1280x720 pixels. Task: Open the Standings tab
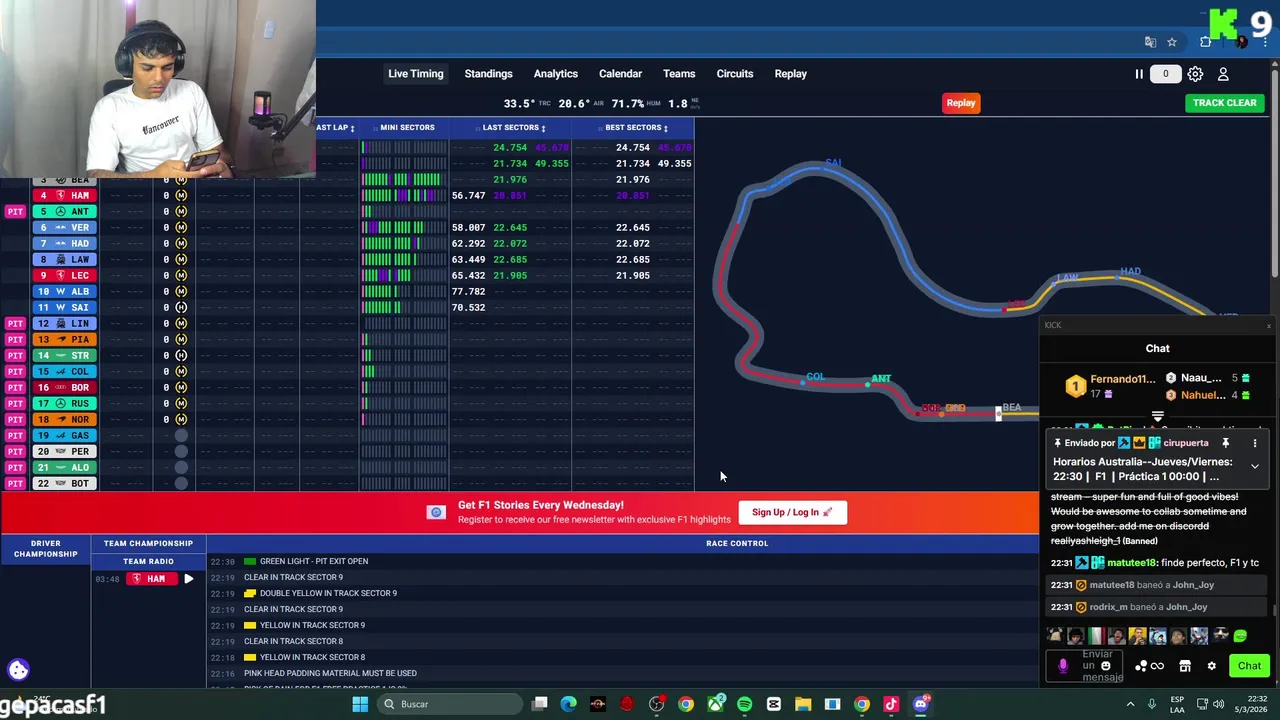[488, 74]
